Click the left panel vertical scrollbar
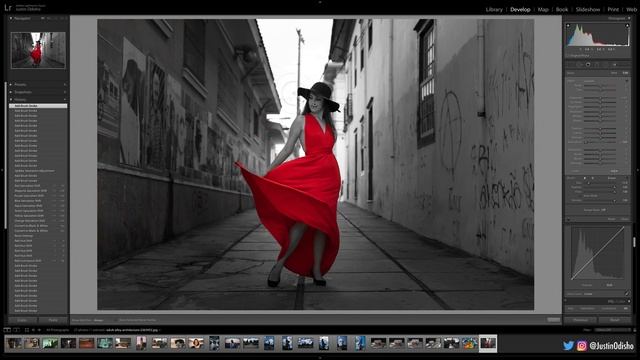 (x=6, y=155)
